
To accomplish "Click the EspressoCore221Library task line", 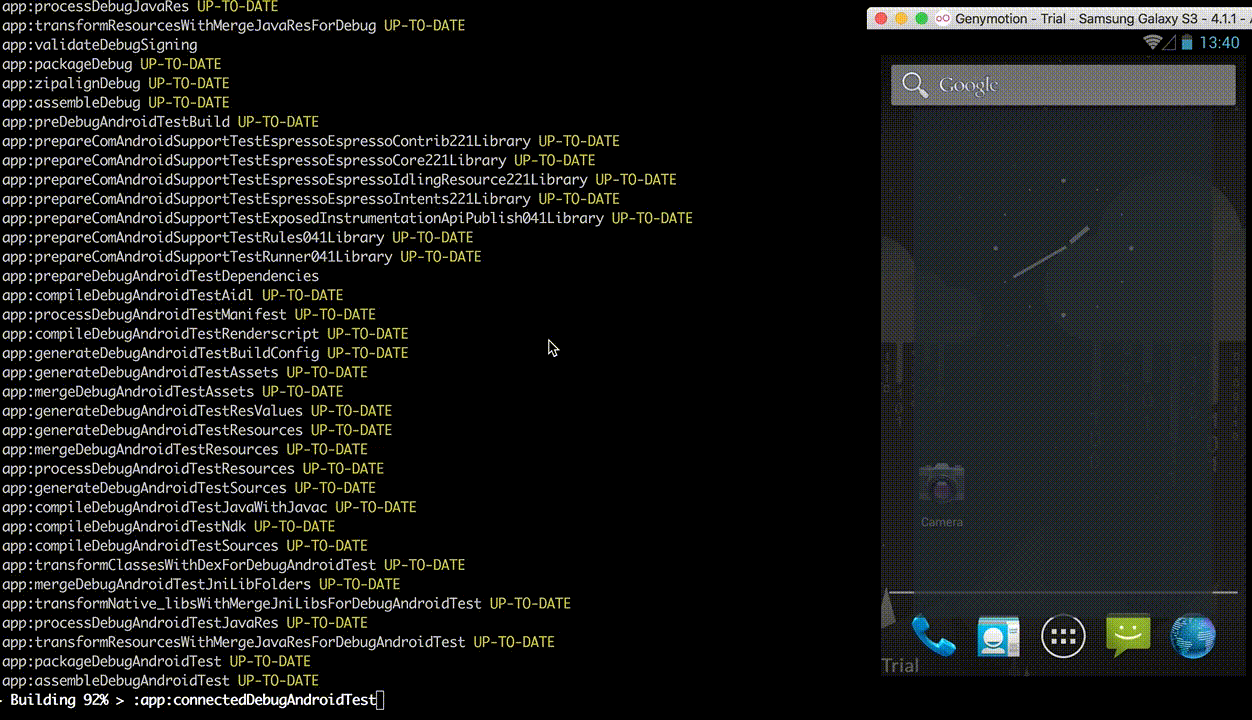I will 299,160.
